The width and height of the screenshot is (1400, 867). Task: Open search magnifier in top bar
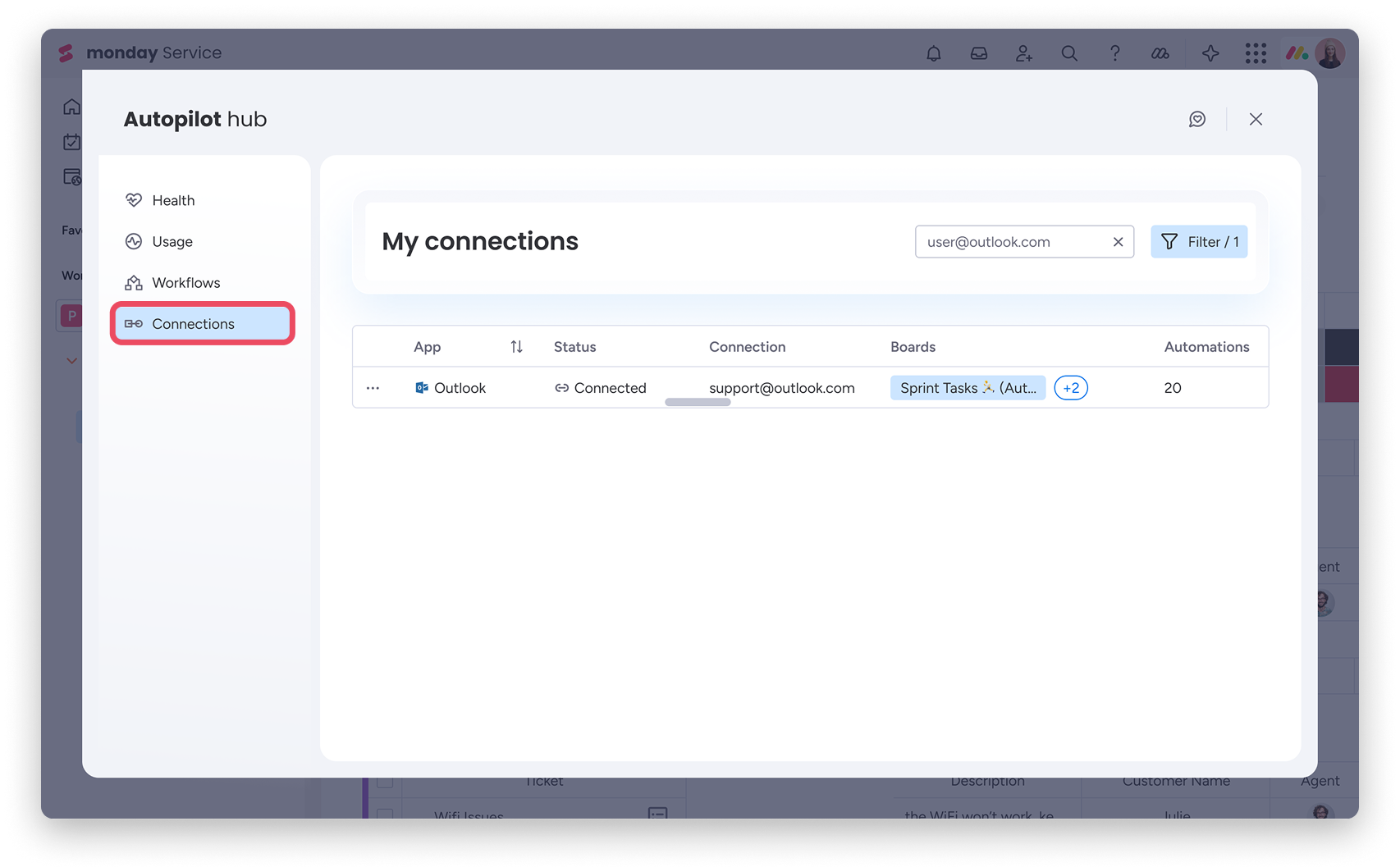coord(1069,53)
